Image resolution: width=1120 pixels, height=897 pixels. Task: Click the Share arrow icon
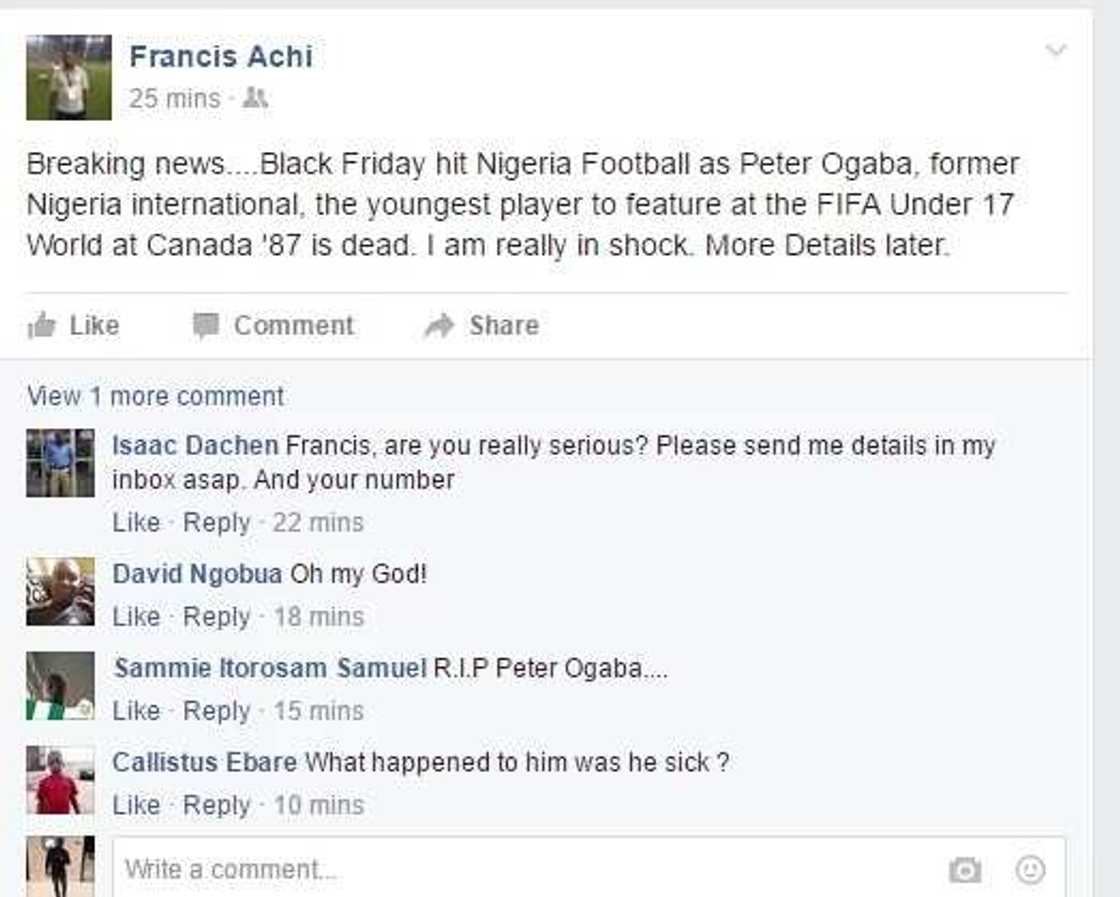pos(439,325)
